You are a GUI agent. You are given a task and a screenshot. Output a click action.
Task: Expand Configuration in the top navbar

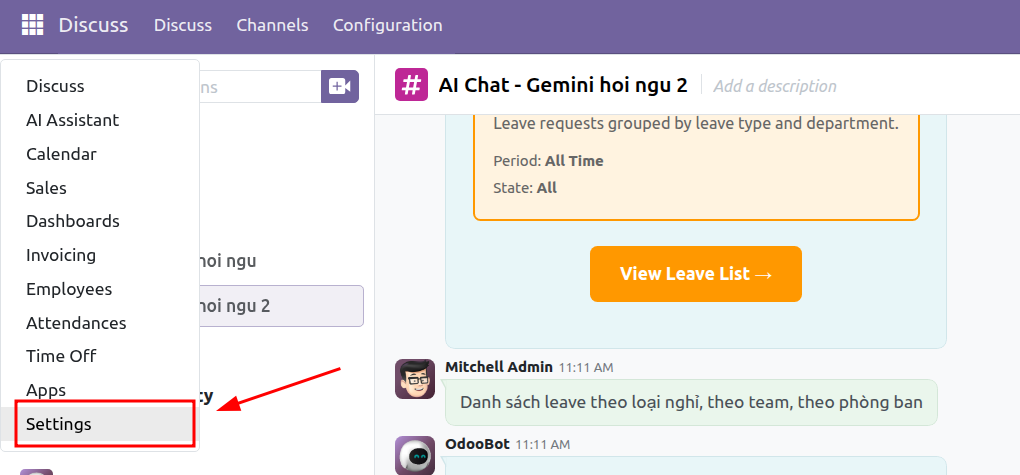point(388,25)
